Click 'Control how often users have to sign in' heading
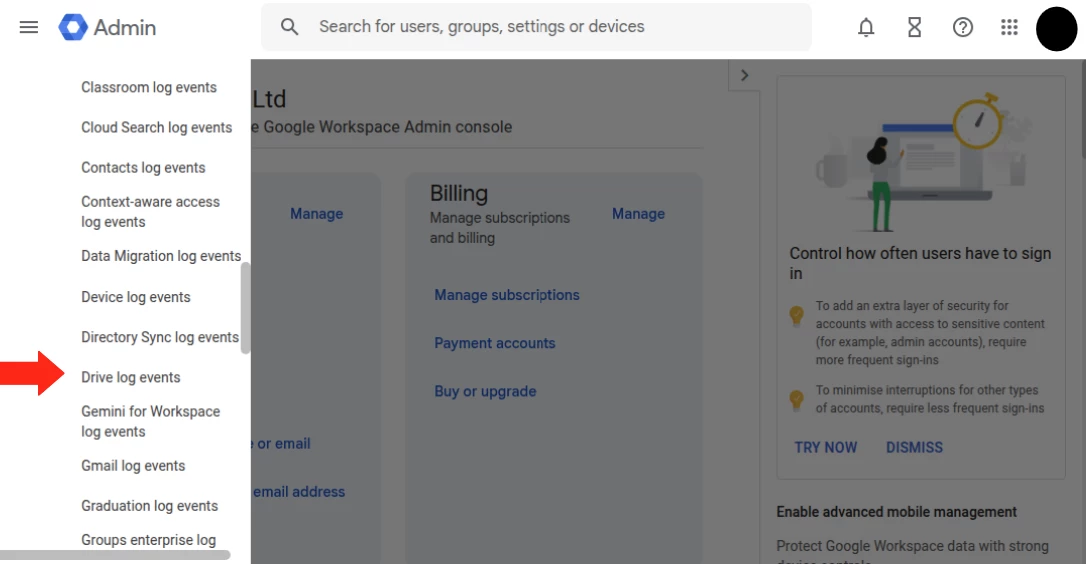This screenshot has width=1086, height=564. click(x=920, y=263)
